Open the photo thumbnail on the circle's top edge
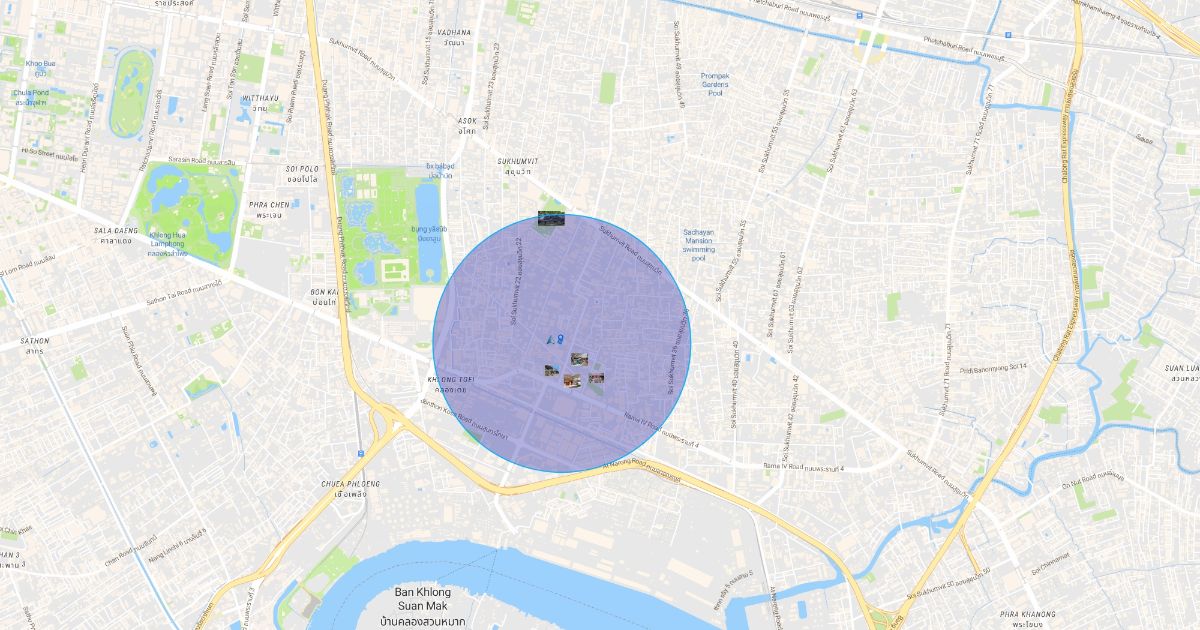This screenshot has height=630, width=1200. click(550, 218)
